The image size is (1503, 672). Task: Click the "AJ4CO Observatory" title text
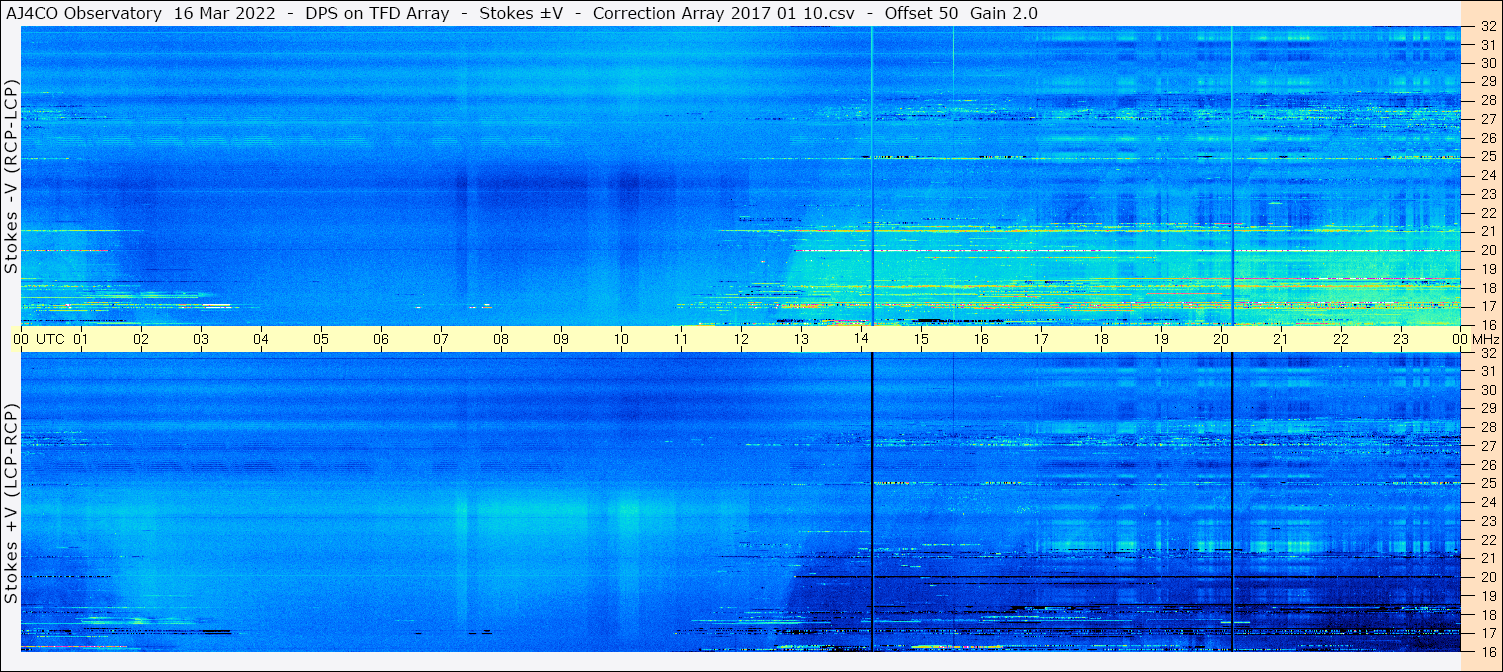point(83,14)
